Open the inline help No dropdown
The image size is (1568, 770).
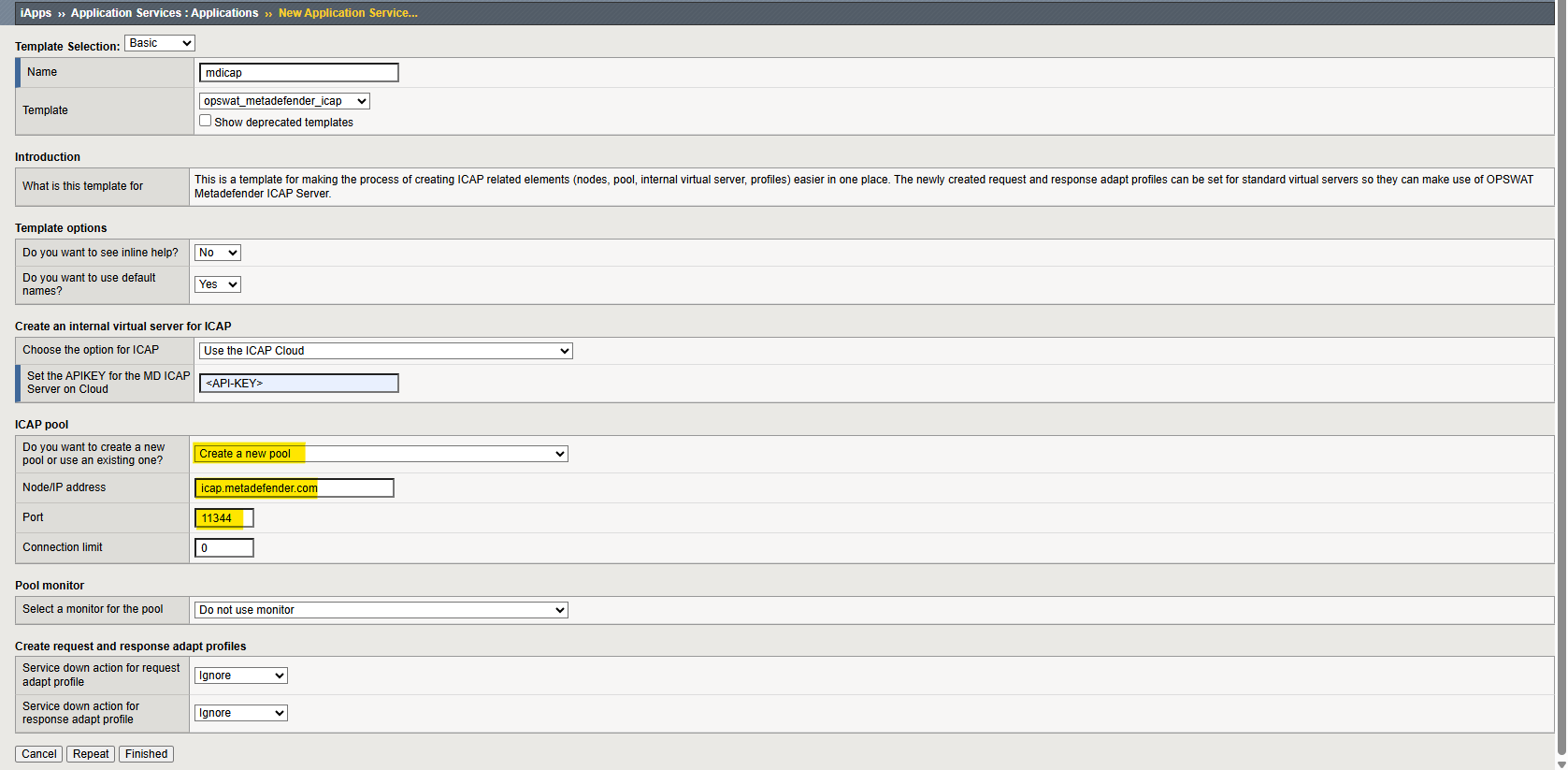tap(218, 253)
